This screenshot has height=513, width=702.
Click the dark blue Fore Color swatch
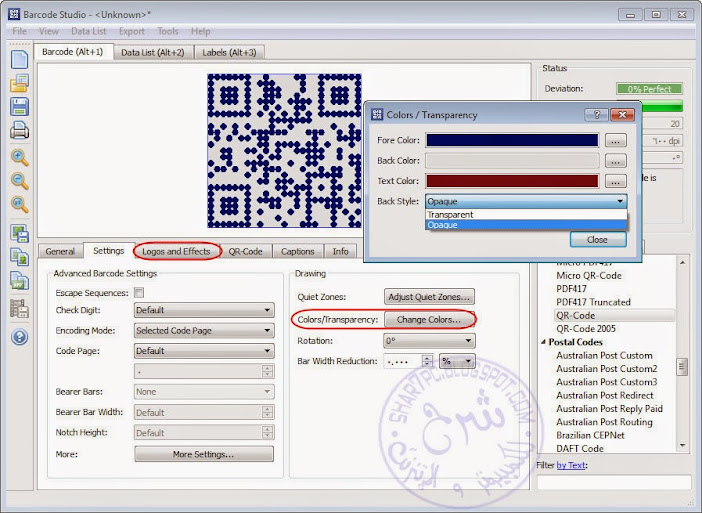coord(512,140)
